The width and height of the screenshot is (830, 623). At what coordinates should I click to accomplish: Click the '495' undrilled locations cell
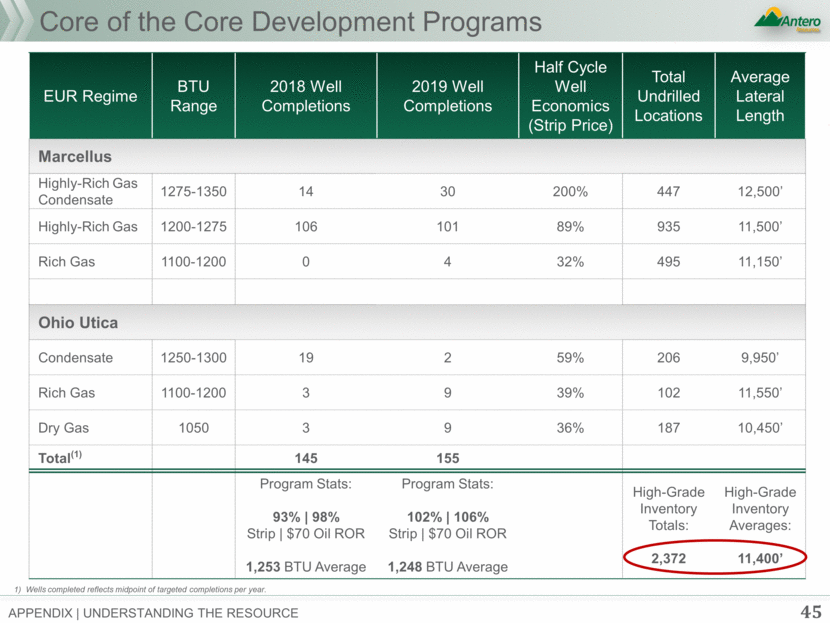(x=669, y=261)
